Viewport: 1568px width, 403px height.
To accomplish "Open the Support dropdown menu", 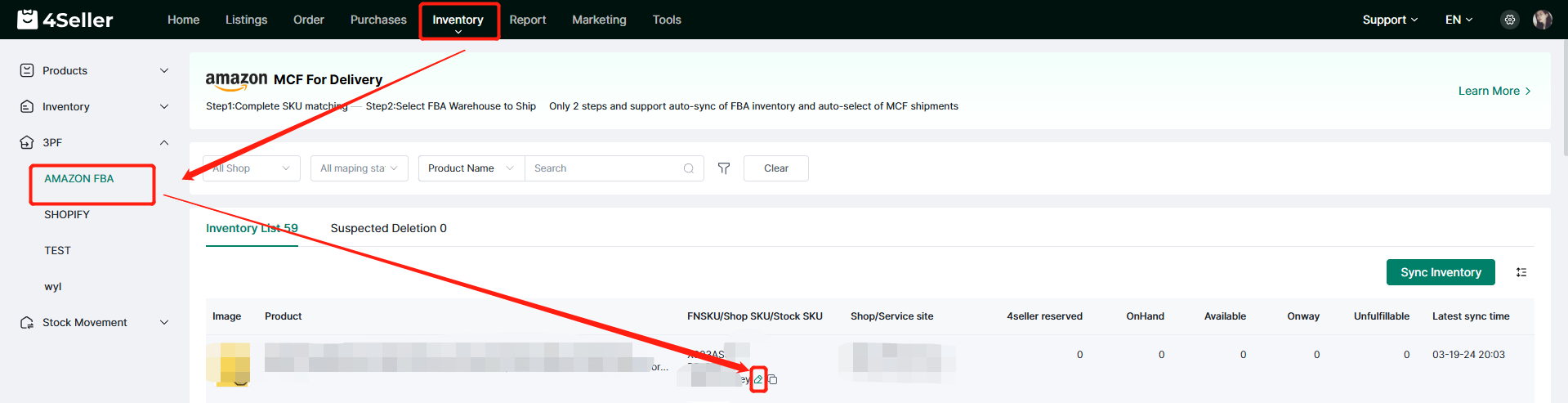I will pyautogui.click(x=1390, y=20).
